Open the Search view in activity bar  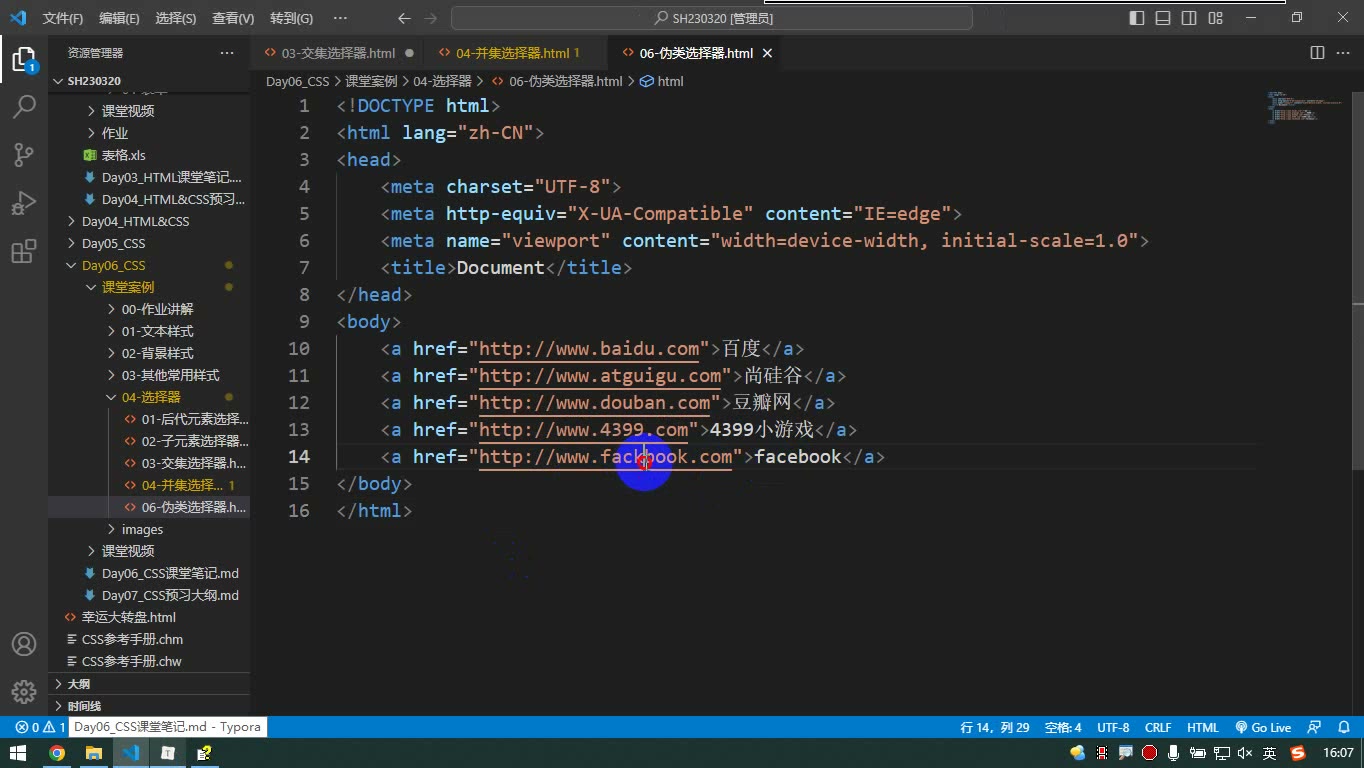click(x=24, y=106)
